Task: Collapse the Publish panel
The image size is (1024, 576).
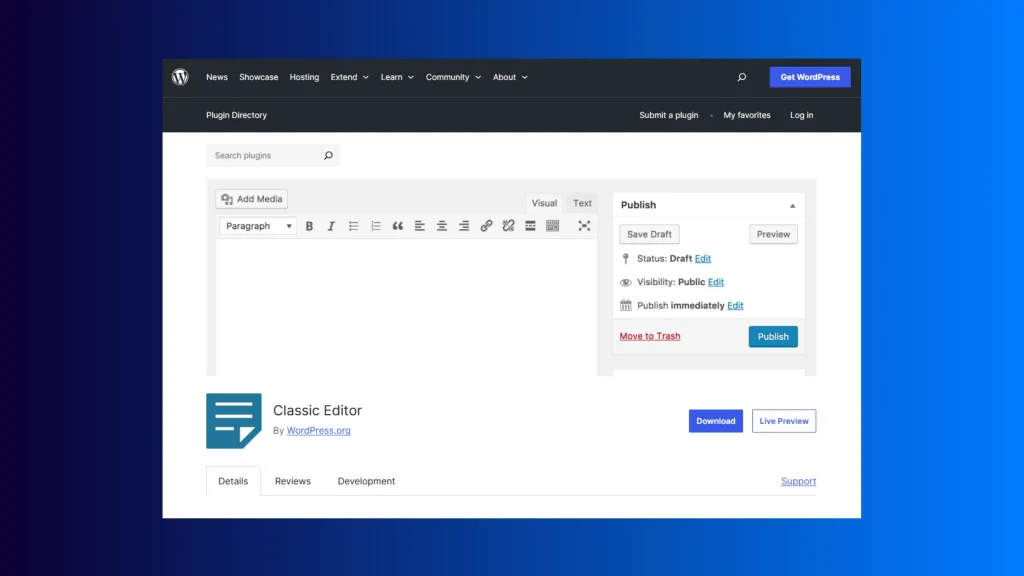Action: (x=792, y=205)
